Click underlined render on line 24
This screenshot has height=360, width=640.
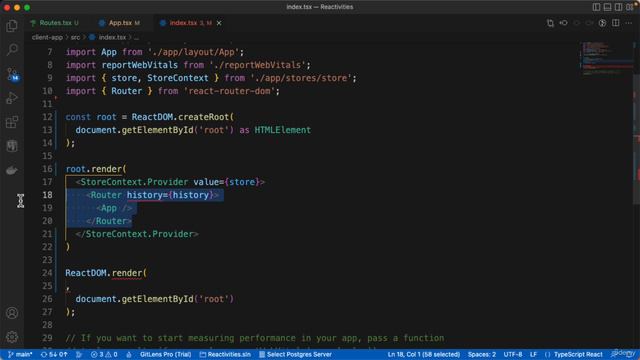(x=127, y=273)
